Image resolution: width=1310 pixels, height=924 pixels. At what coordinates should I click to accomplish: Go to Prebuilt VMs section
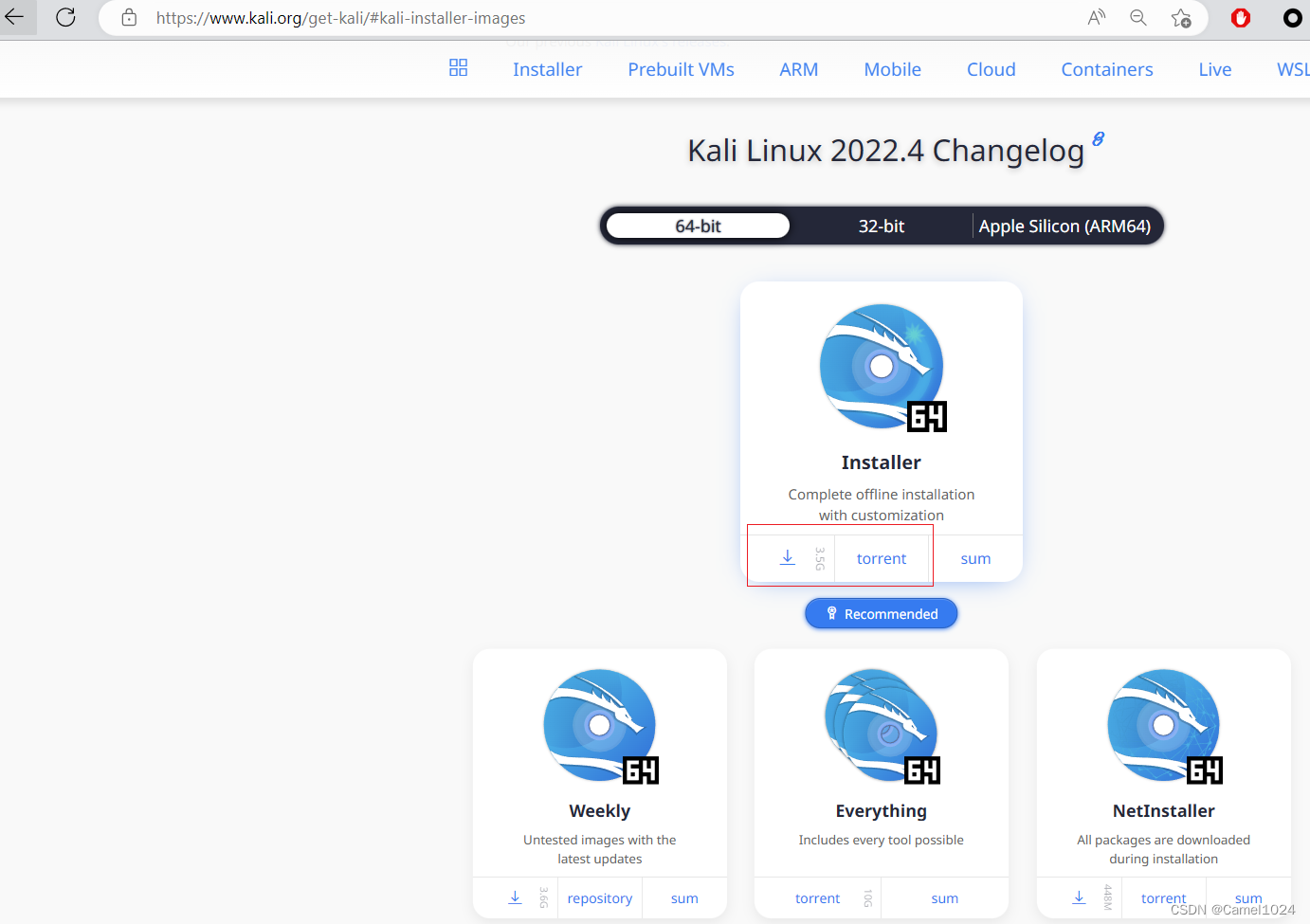pos(681,69)
